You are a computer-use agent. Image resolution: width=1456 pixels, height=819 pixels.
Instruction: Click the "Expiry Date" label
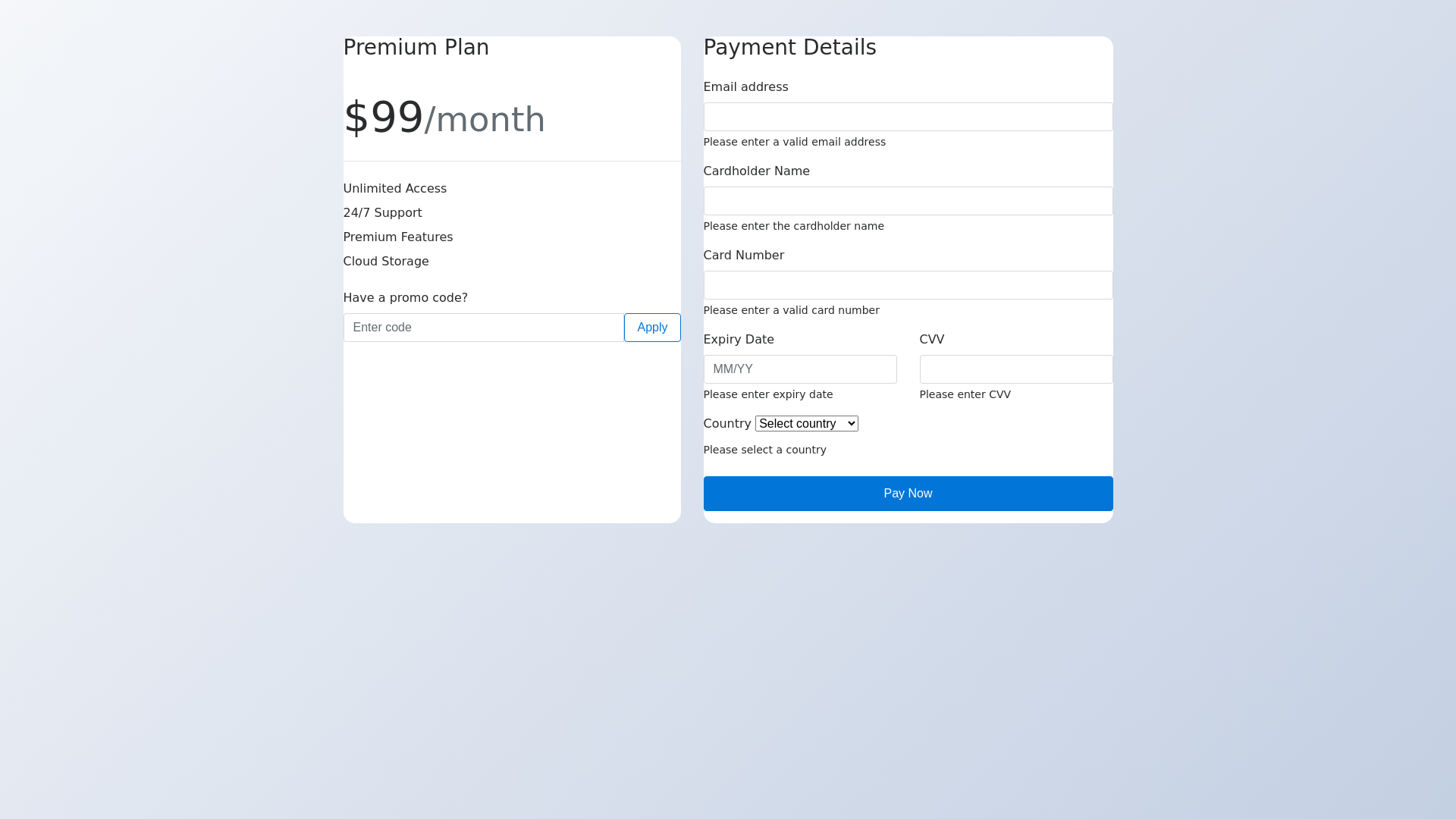click(739, 340)
